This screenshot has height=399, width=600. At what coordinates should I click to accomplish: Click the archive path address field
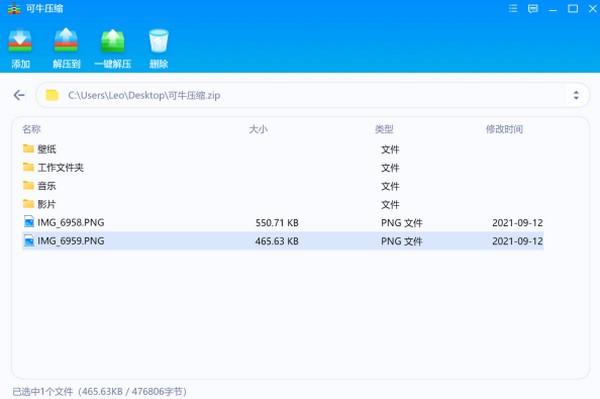click(312, 95)
